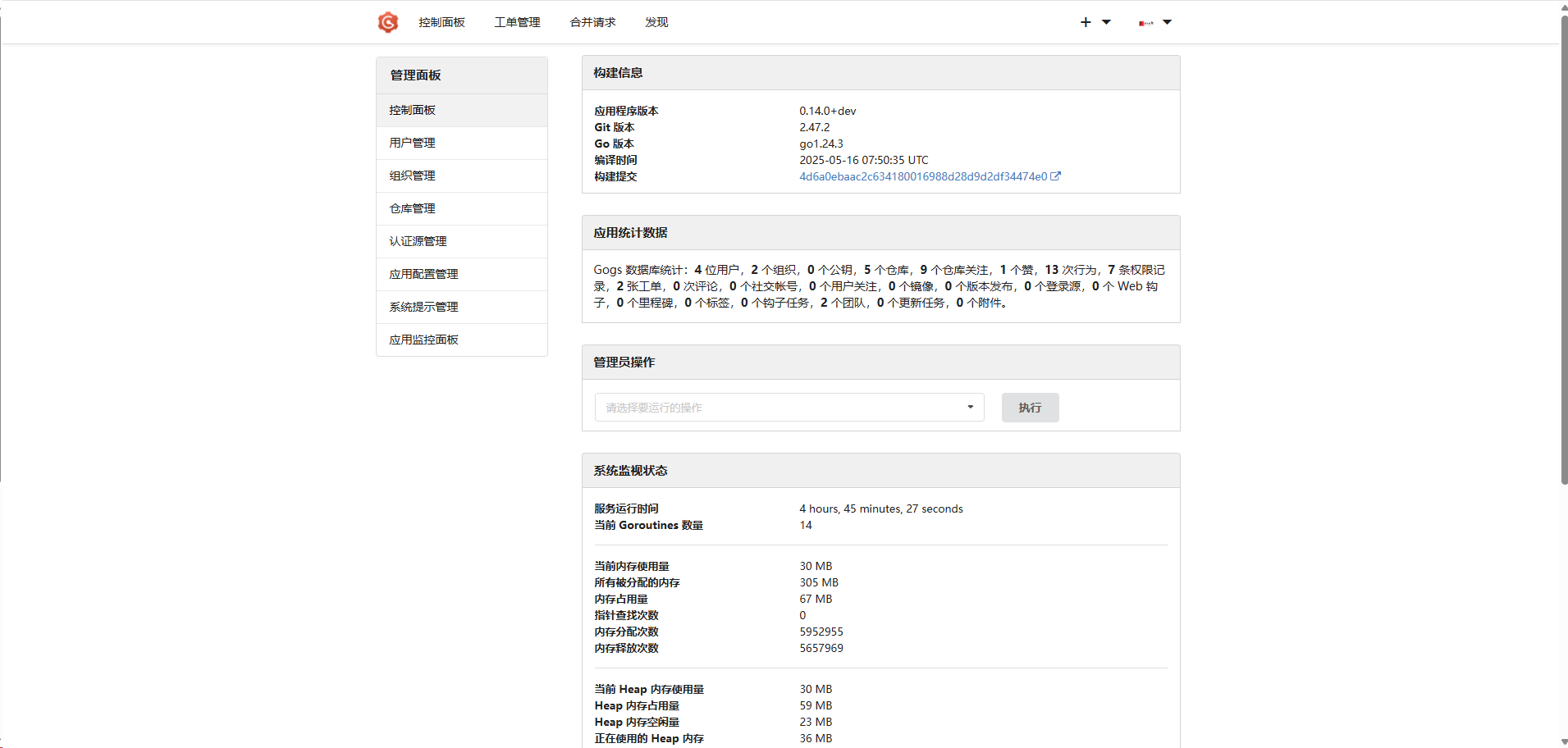
Task: Click the plus create-new icon
Action: pos(1086,22)
